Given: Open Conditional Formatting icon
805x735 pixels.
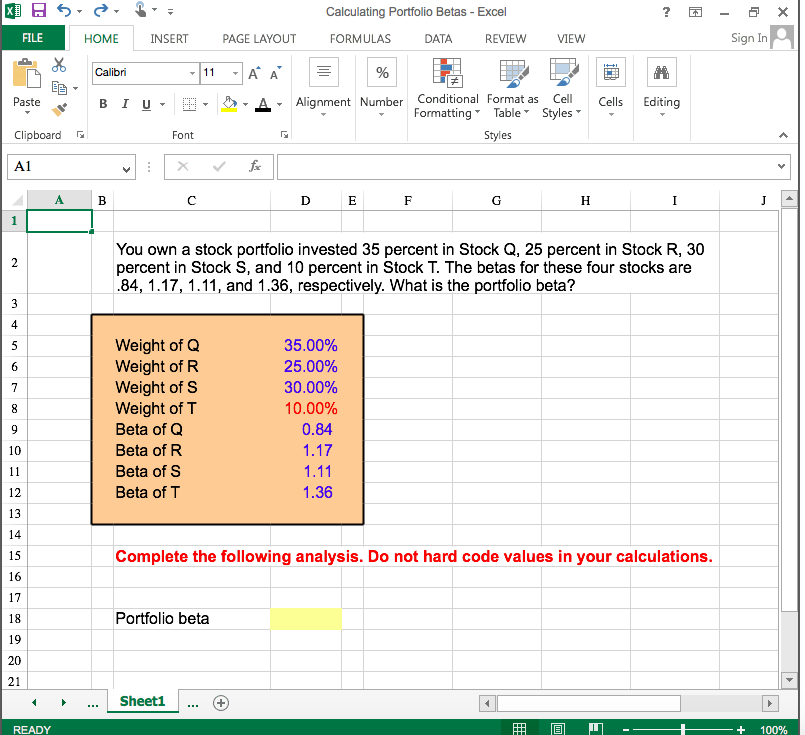Looking at the screenshot, I should [x=447, y=72].
